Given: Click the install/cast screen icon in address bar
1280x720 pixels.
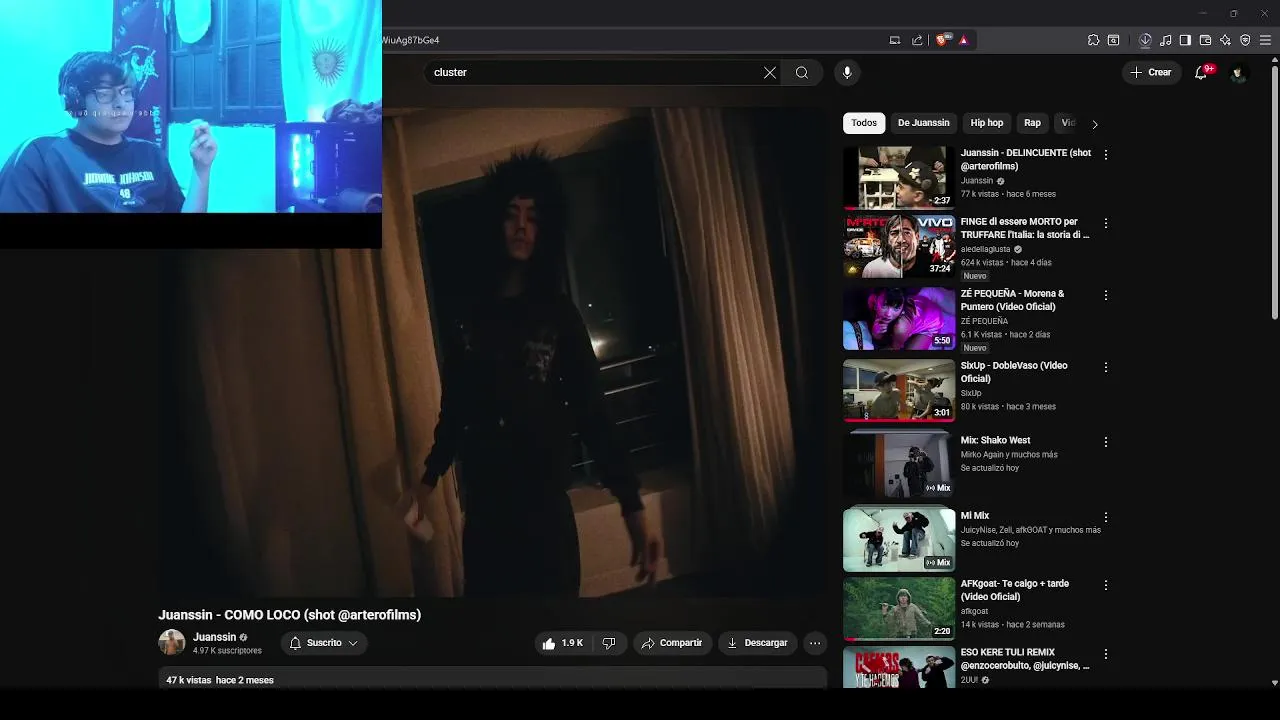Looking at the screenshot, I should point(895,40).
